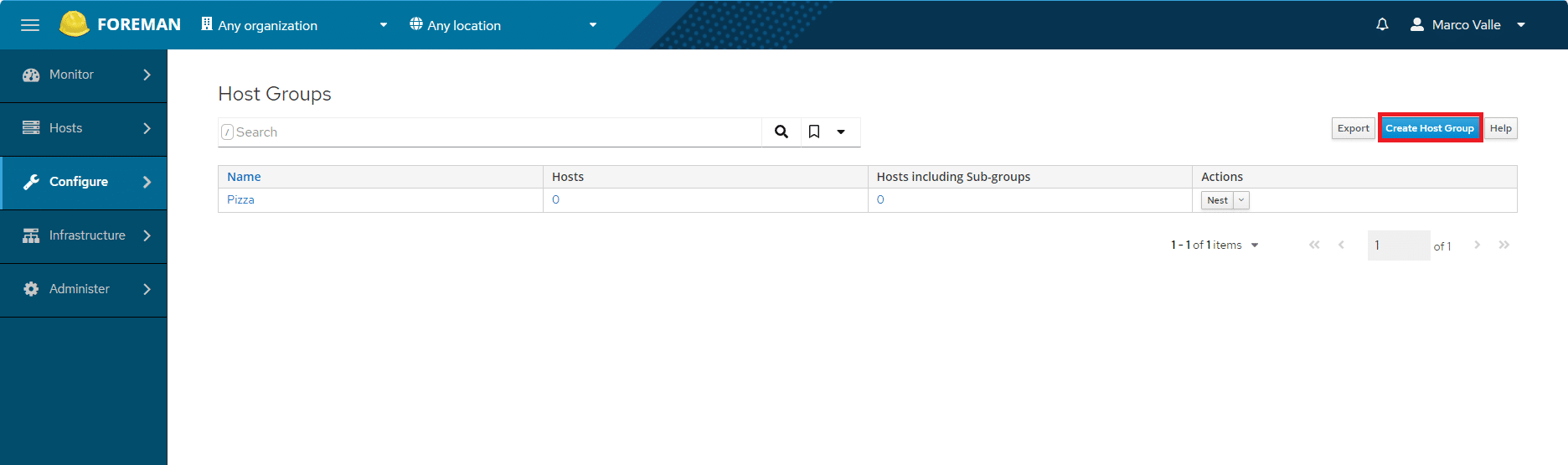
Task: Click the Administer gear icon
Action: pos(31,289)
